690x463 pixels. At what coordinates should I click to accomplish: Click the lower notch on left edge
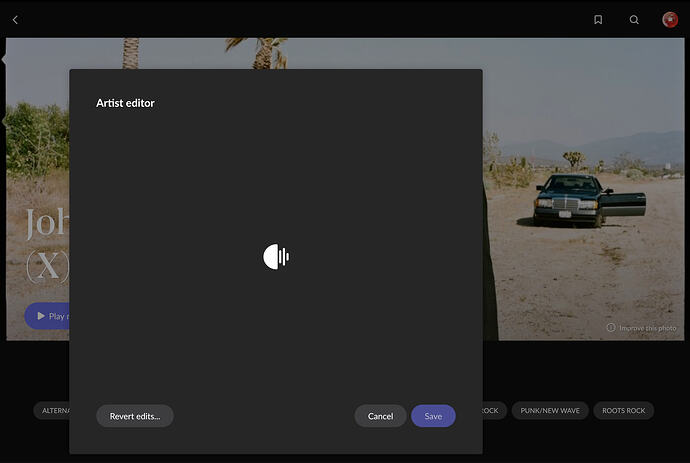click(4, 121)
